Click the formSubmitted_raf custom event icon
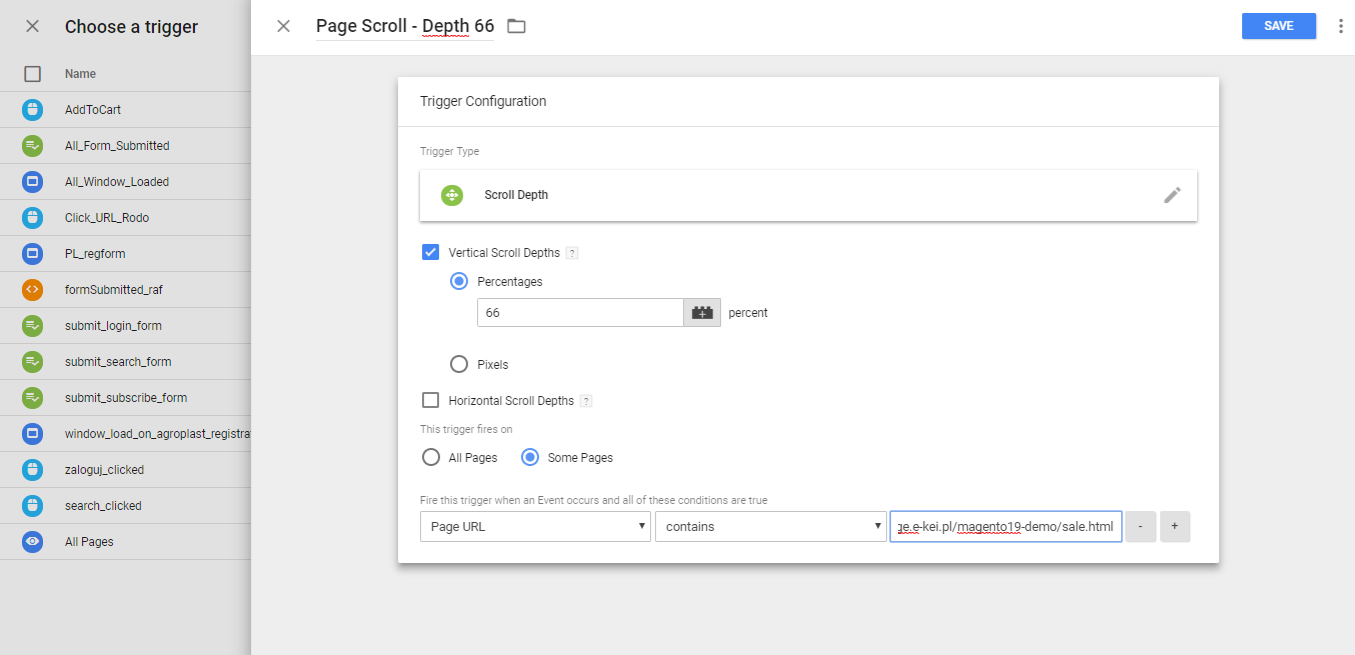The image size is (1355, 655). [32, 290]
